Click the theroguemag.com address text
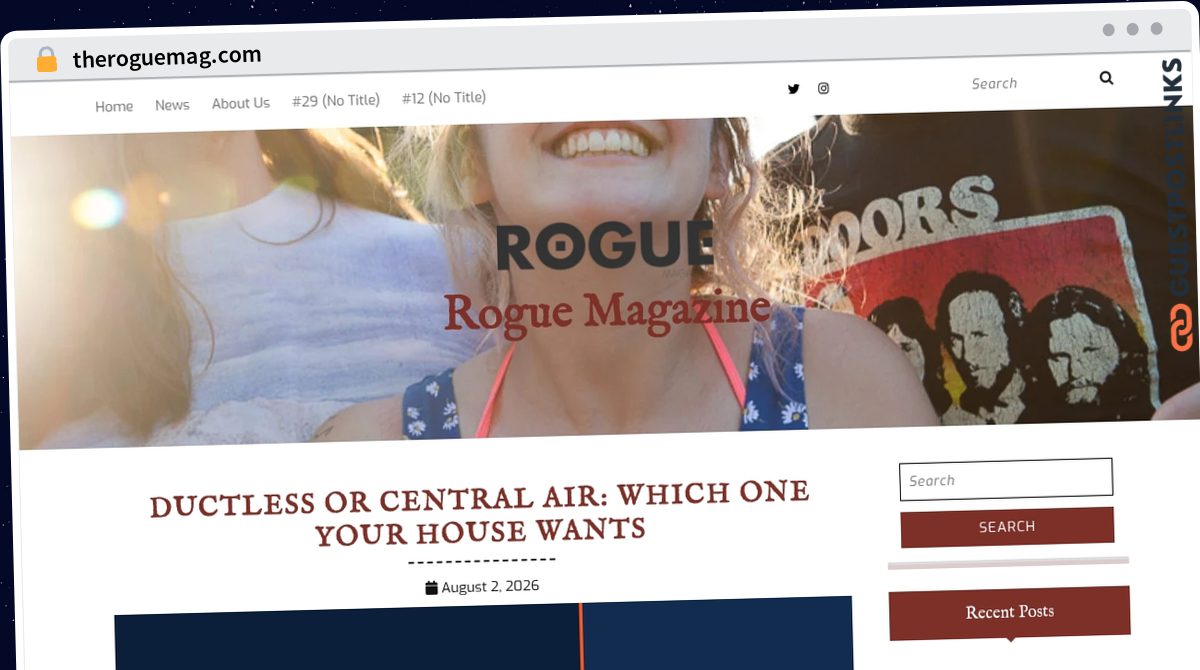Viewport: 1200px width, 670px height. click(167, 57)
